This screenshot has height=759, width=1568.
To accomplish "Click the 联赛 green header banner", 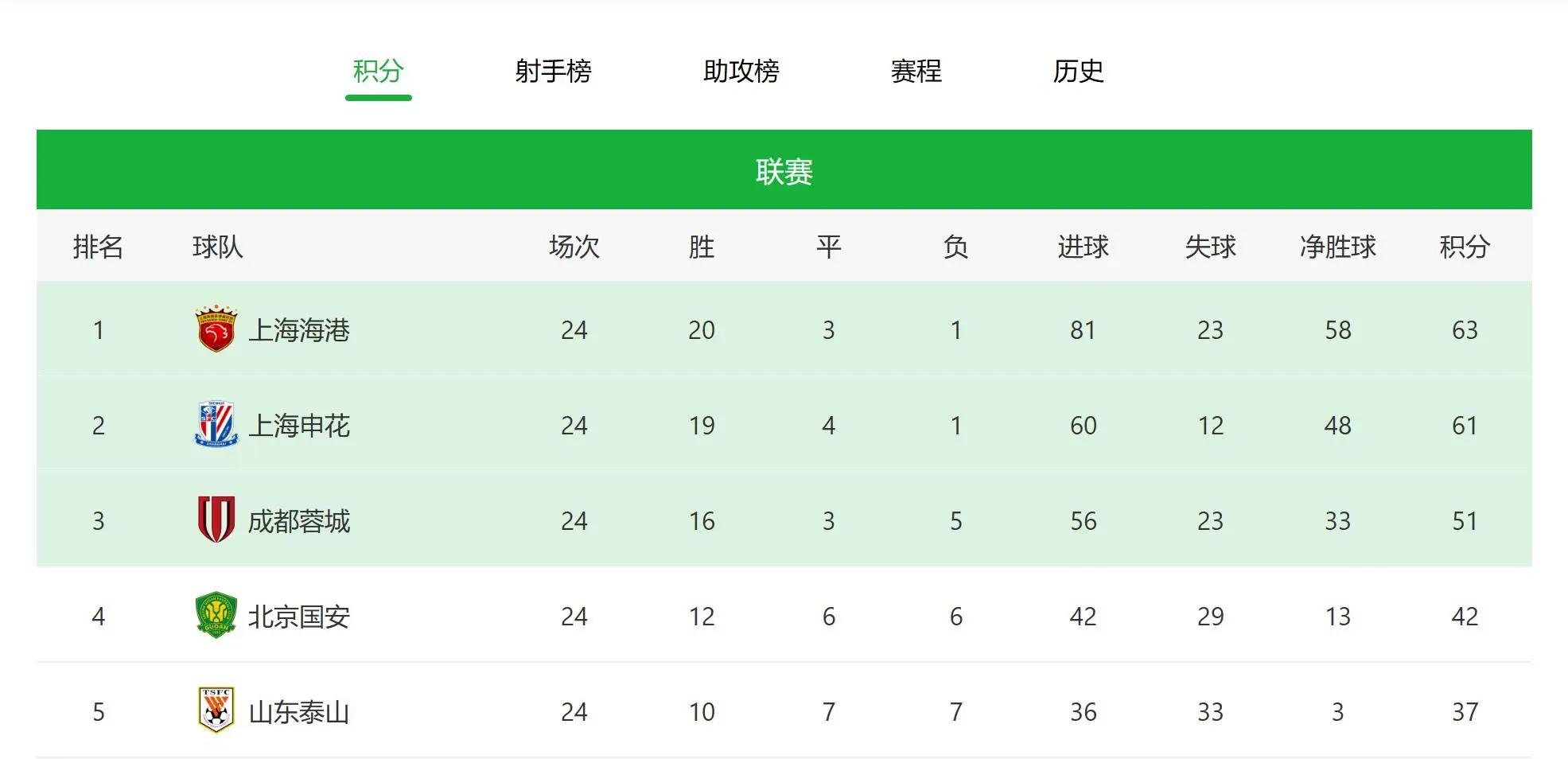I will pos(784,169).
